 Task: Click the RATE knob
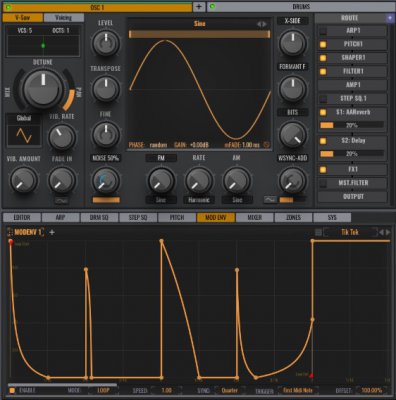199,181
